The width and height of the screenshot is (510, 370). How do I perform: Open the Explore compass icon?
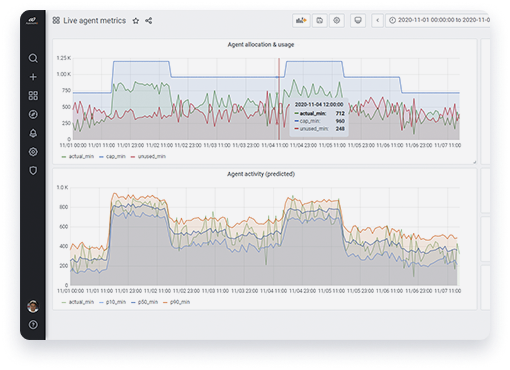point(33,114)
